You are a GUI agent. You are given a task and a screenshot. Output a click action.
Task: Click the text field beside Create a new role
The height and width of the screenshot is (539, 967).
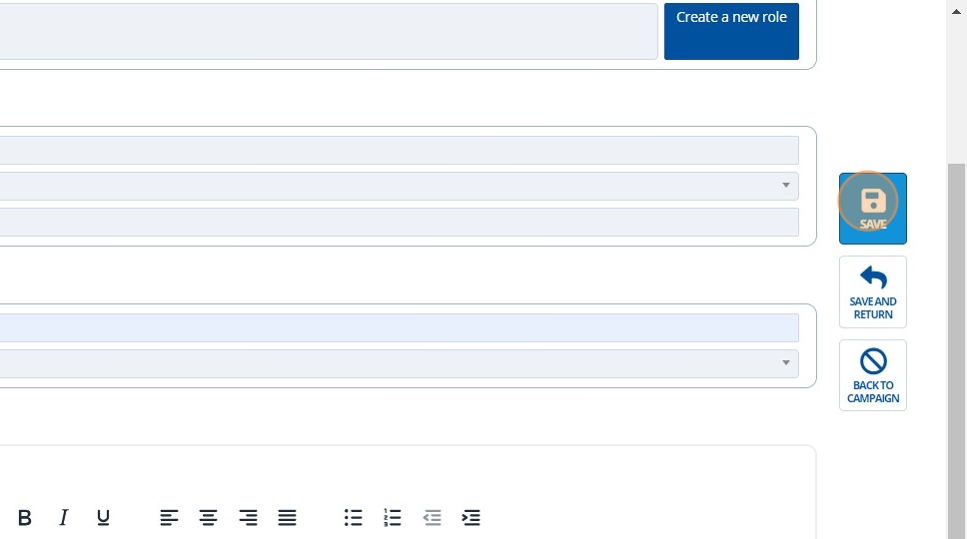[328, 31]
